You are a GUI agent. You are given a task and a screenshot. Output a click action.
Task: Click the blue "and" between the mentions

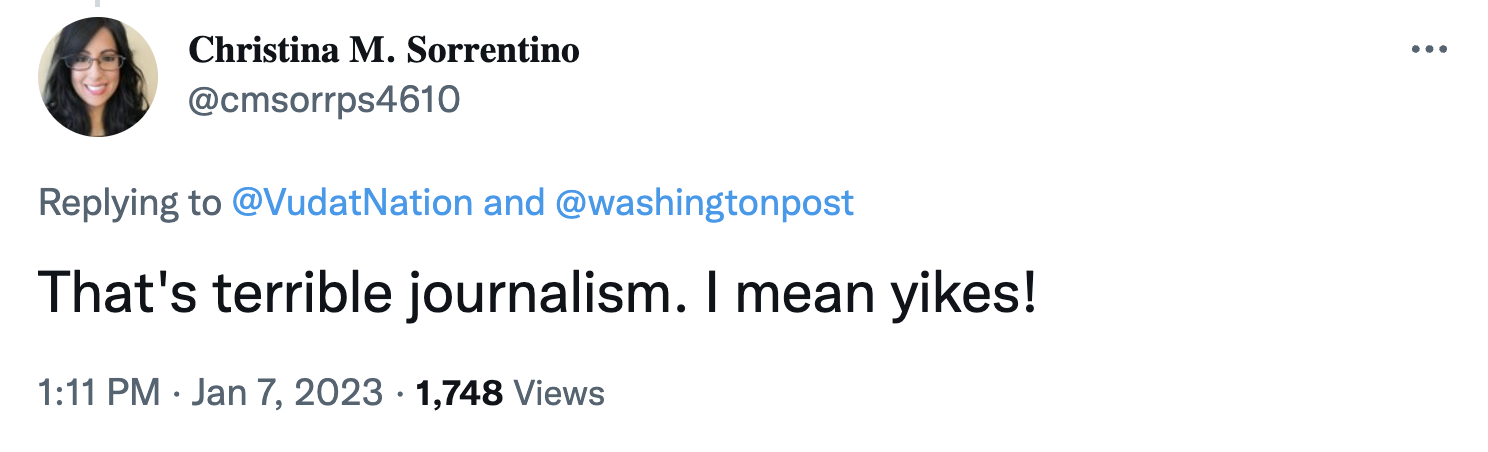[x=513, y=203]
